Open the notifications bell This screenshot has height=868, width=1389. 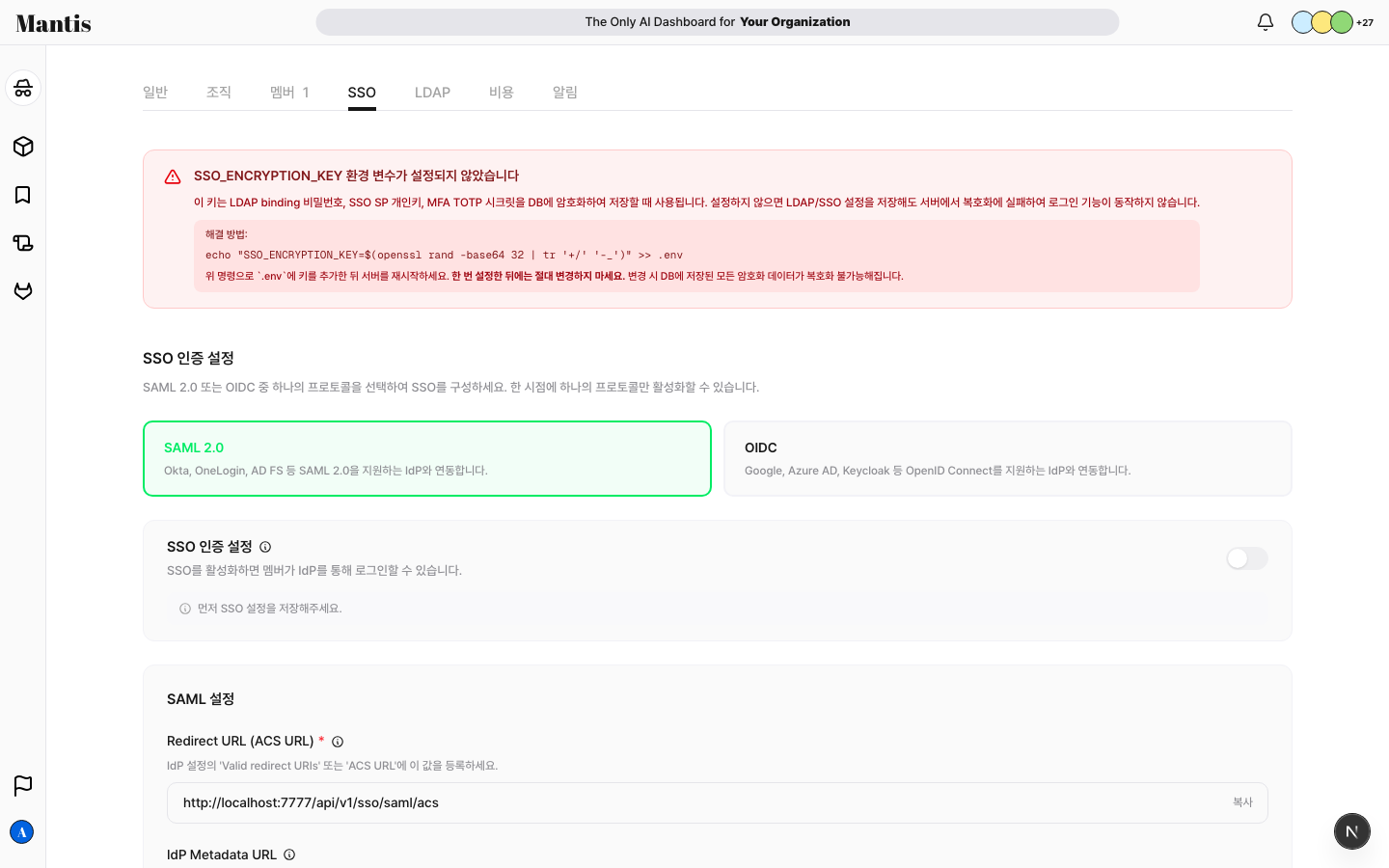[x=1266, y=22]
